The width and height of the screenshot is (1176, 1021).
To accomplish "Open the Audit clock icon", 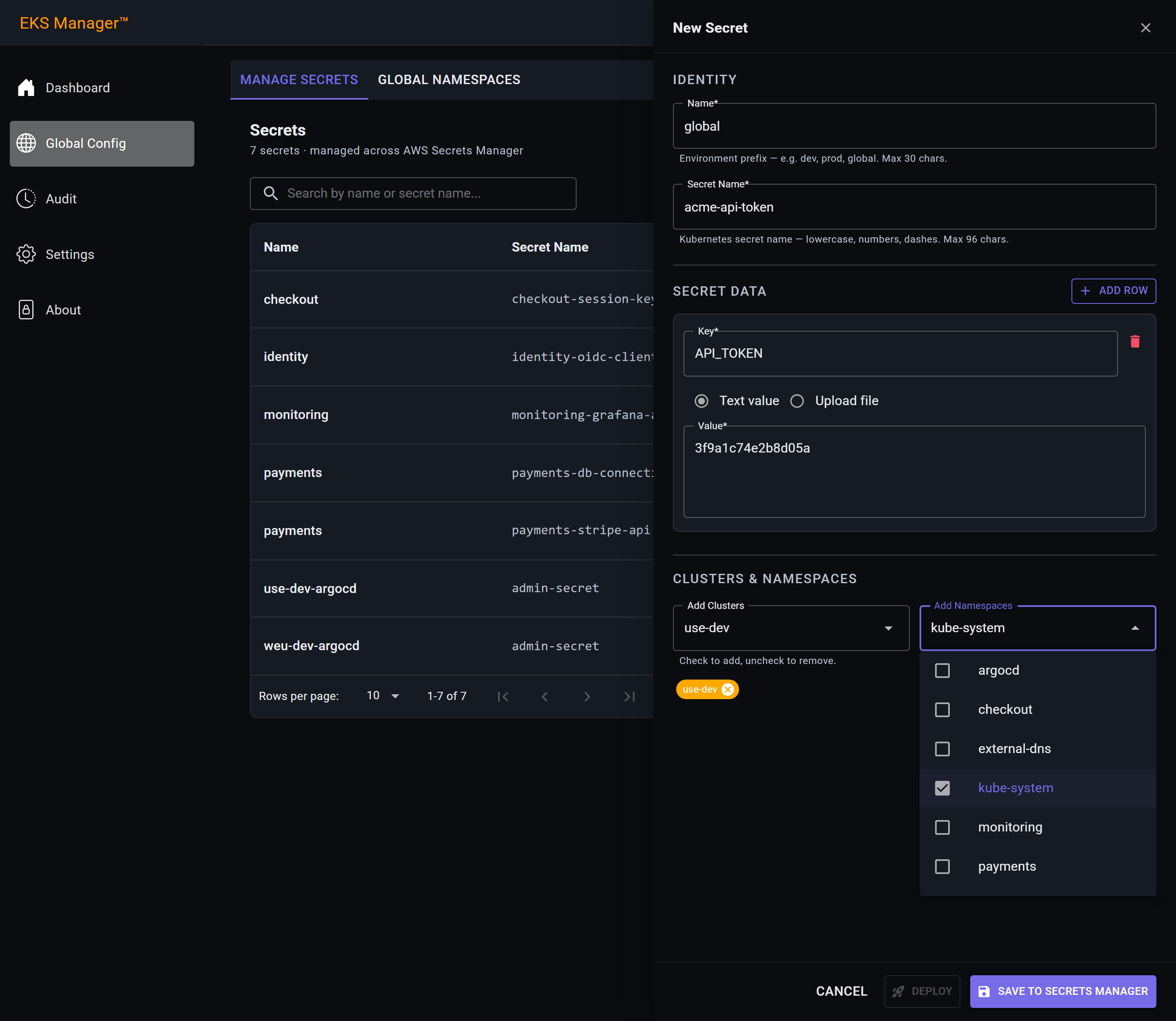I will 26,199.
